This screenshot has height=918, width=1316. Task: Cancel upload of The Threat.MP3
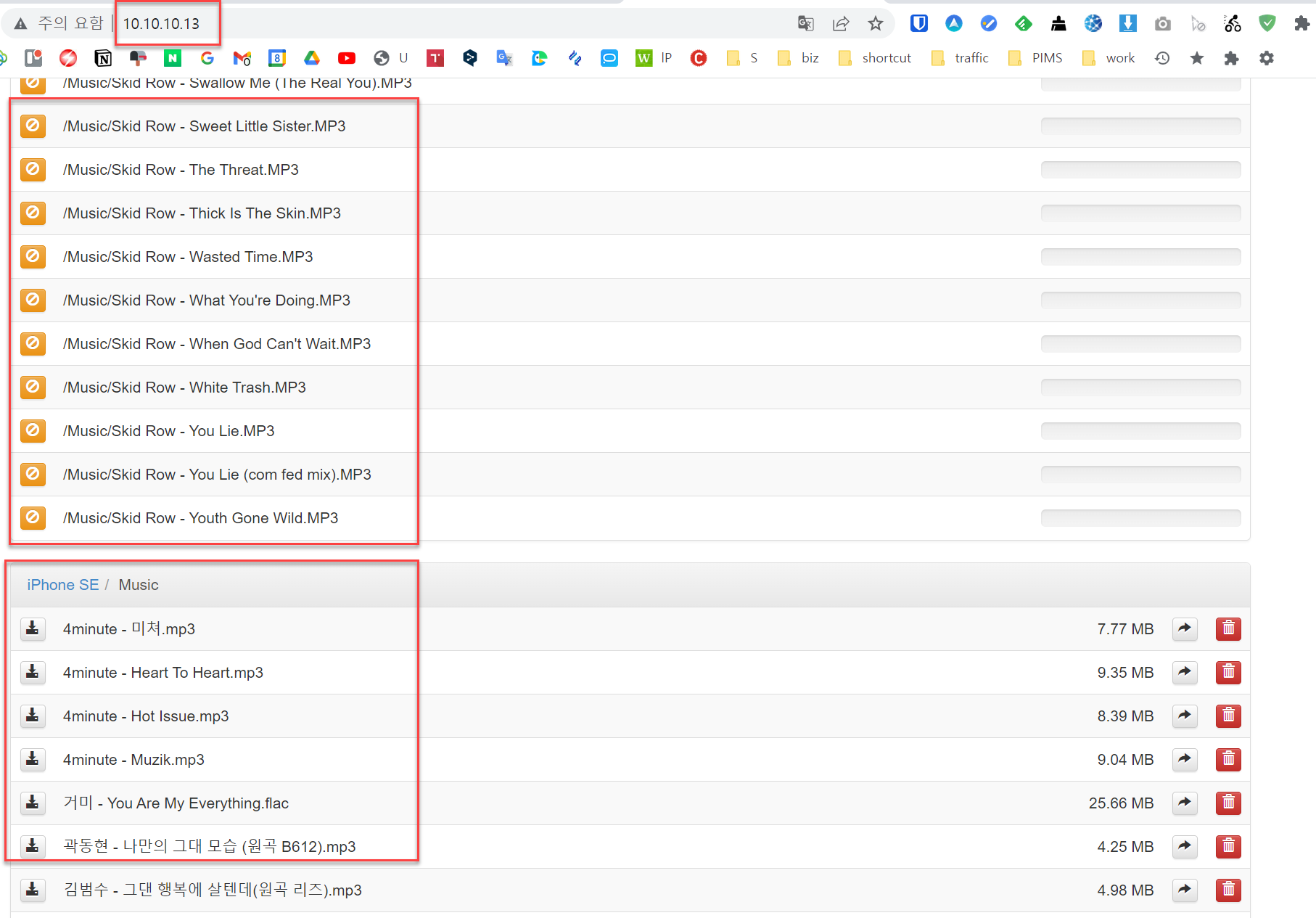33,169
